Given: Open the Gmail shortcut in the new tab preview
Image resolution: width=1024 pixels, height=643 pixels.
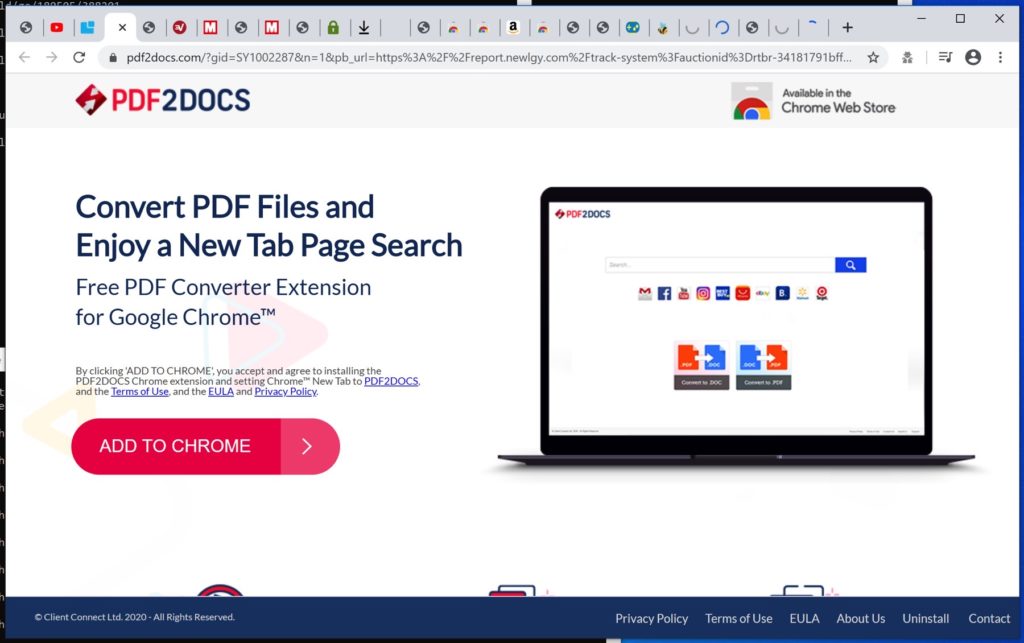Looking at the screenshot, I should (x=646, y=292).
